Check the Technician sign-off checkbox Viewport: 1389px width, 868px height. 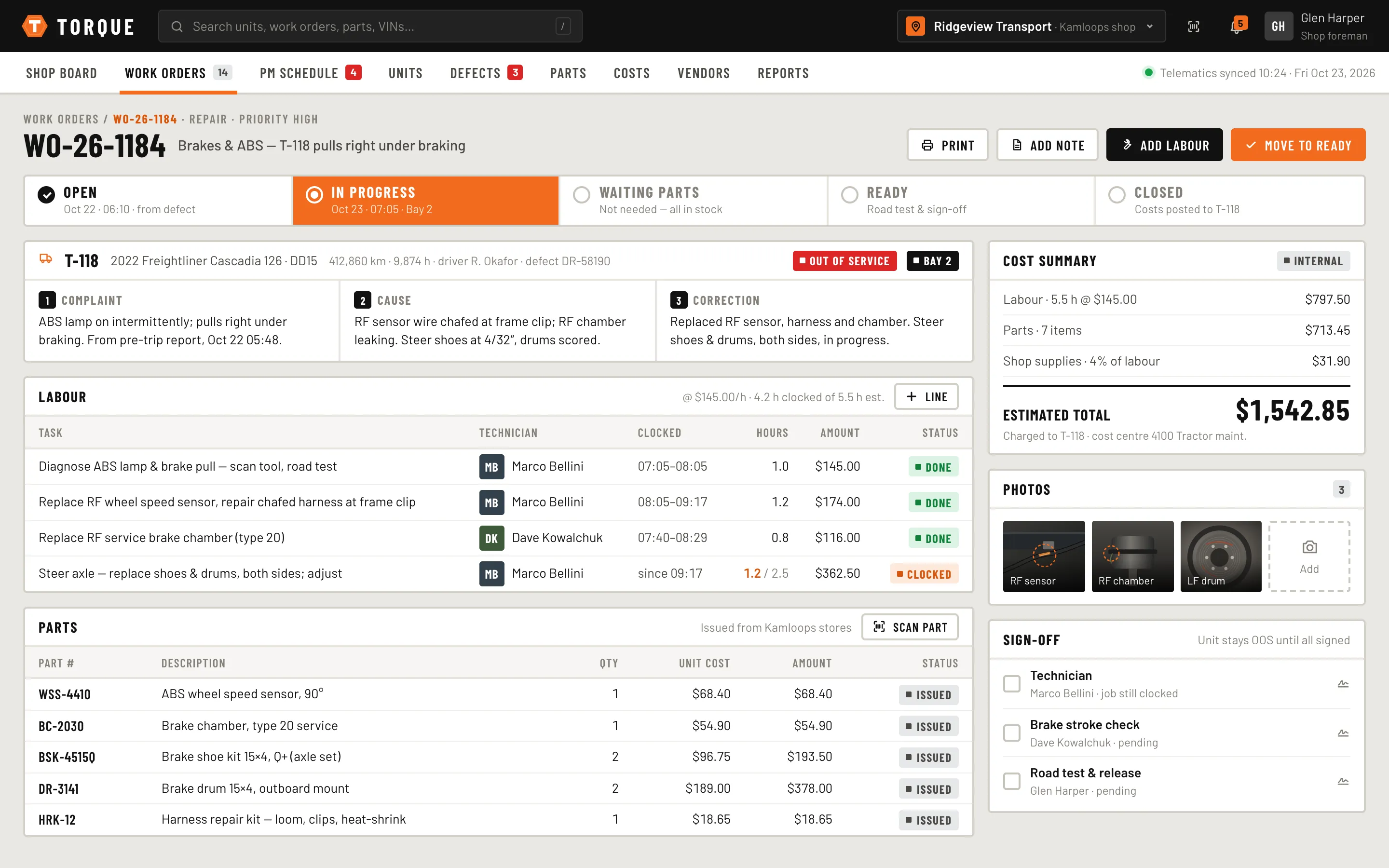1011,684
